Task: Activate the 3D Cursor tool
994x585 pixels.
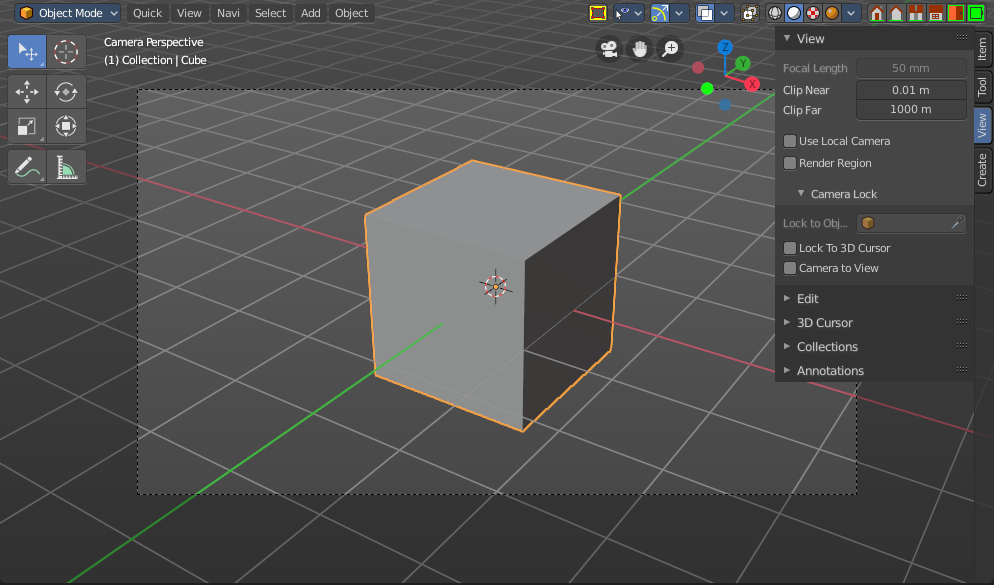Action: click(66, 51)
